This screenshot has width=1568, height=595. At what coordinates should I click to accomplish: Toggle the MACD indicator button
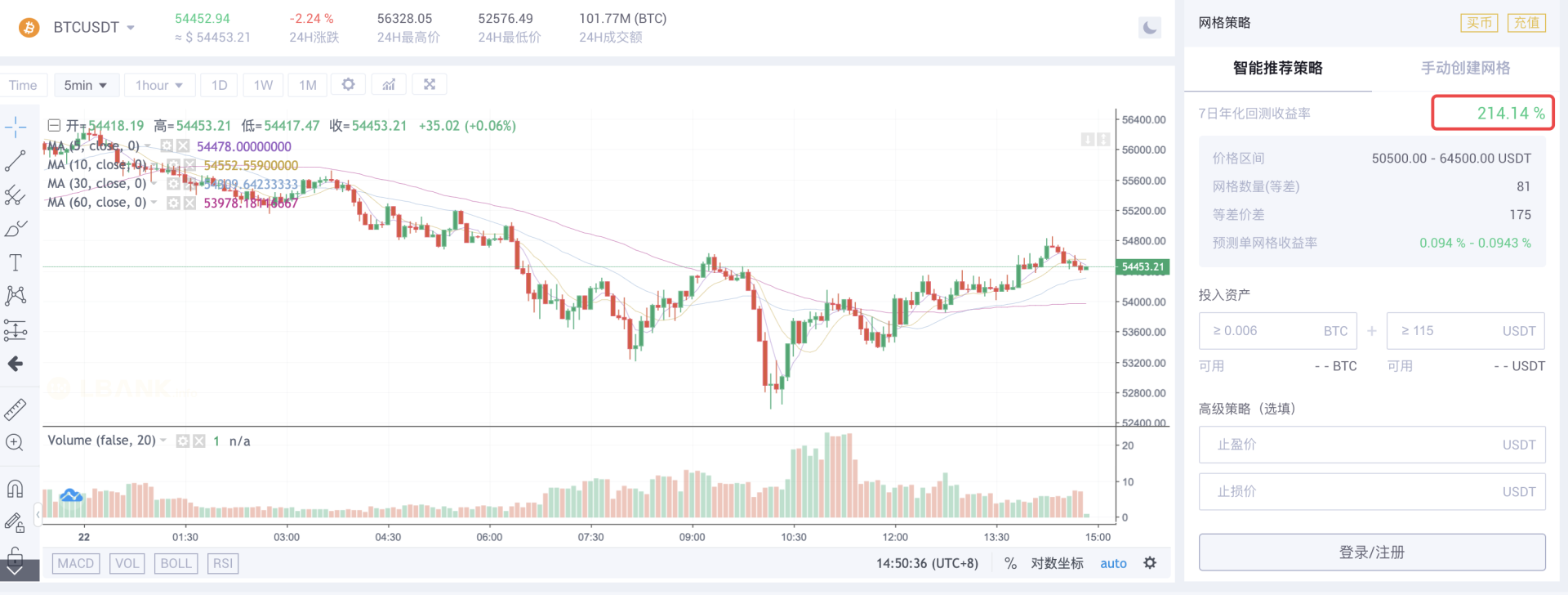point(75,563)
